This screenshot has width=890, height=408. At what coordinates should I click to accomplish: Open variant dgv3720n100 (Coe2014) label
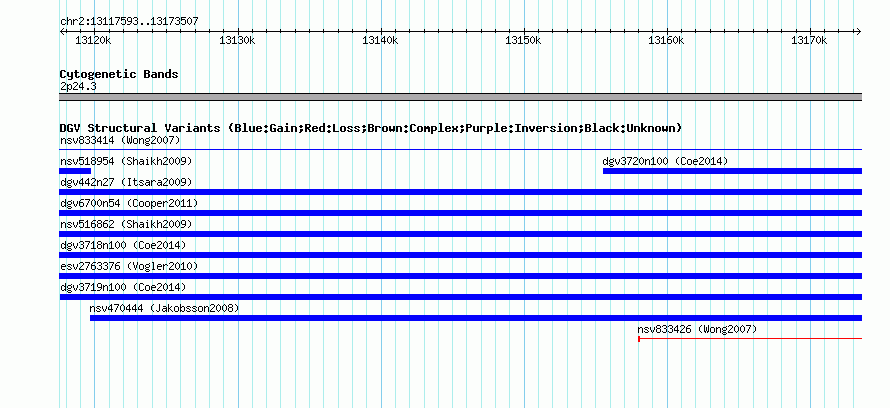pyautogui.click(x=665, y=161)
